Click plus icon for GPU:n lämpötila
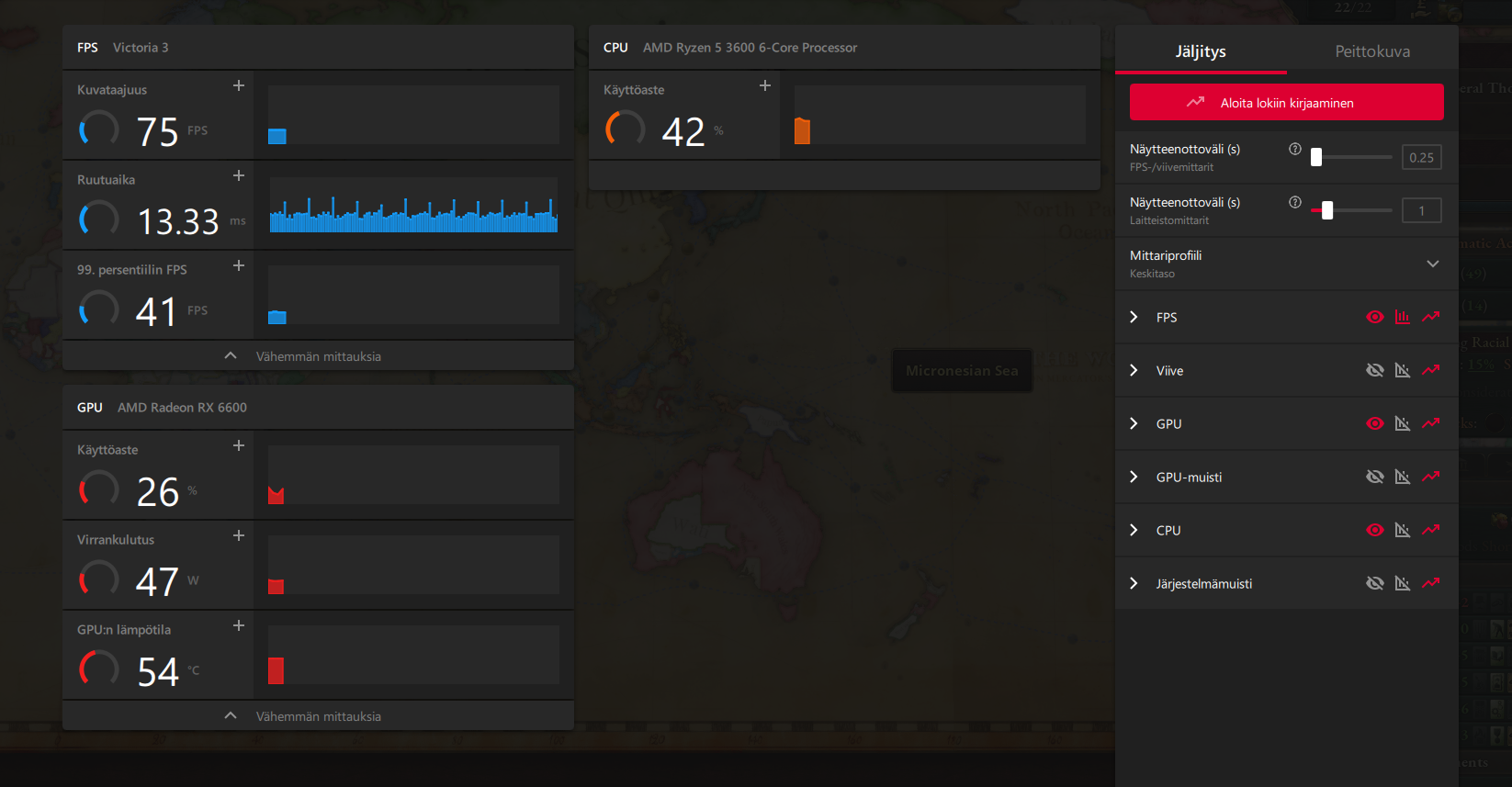 [239, 625]
